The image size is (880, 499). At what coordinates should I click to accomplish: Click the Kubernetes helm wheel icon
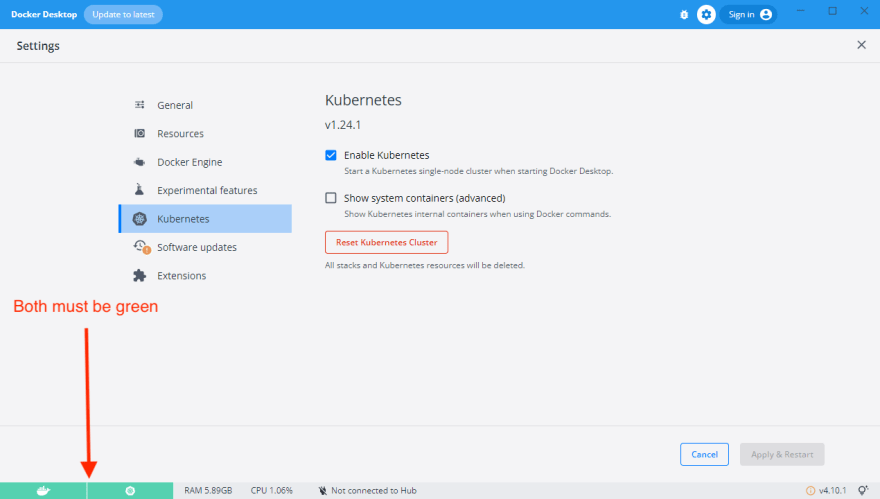coord(139,219)
